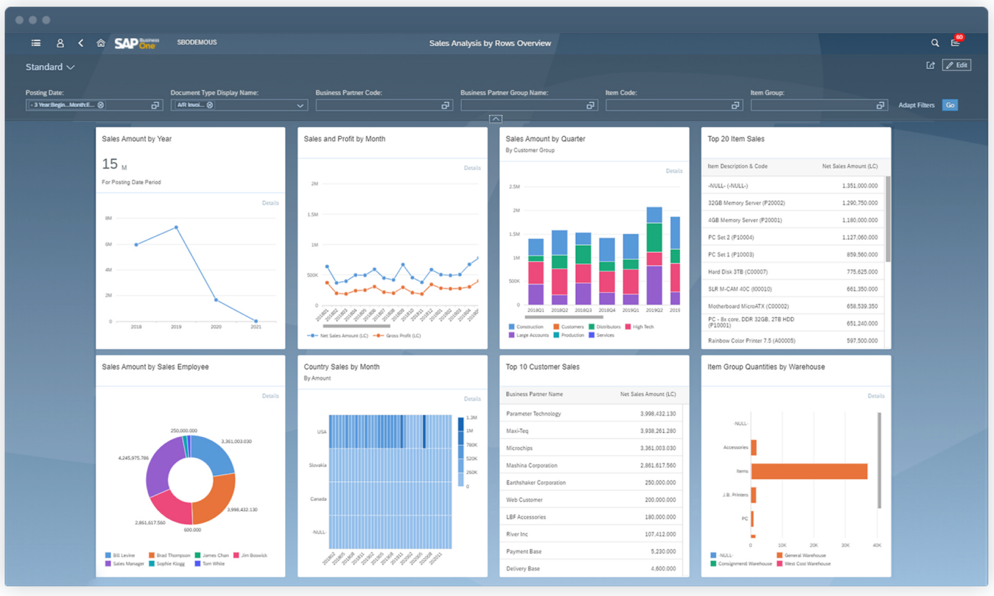Remove the A/R Invoice filter token
Screen dimensions: 994x596
[210, 105]
